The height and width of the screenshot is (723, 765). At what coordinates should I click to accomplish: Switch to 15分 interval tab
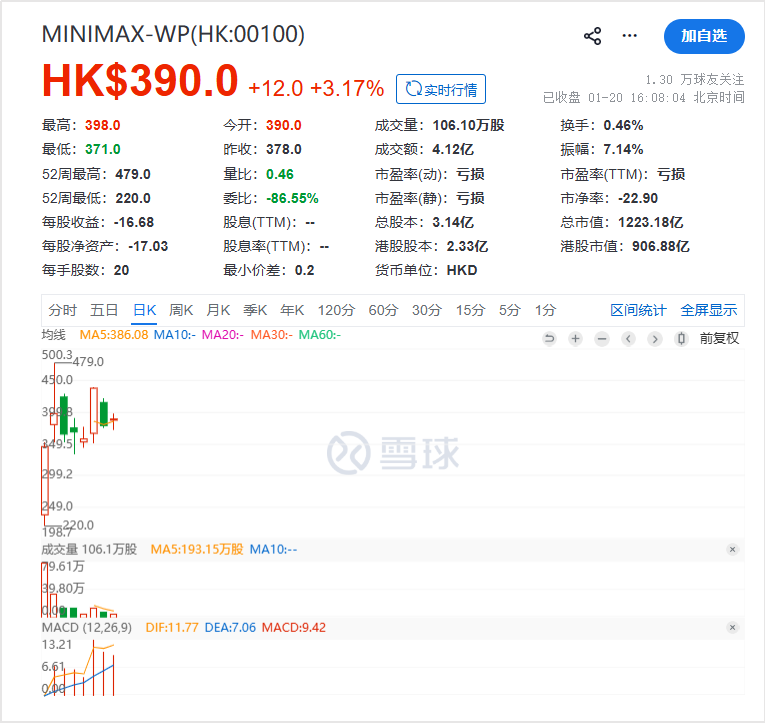pyautogui.click(x=470, y=310)
